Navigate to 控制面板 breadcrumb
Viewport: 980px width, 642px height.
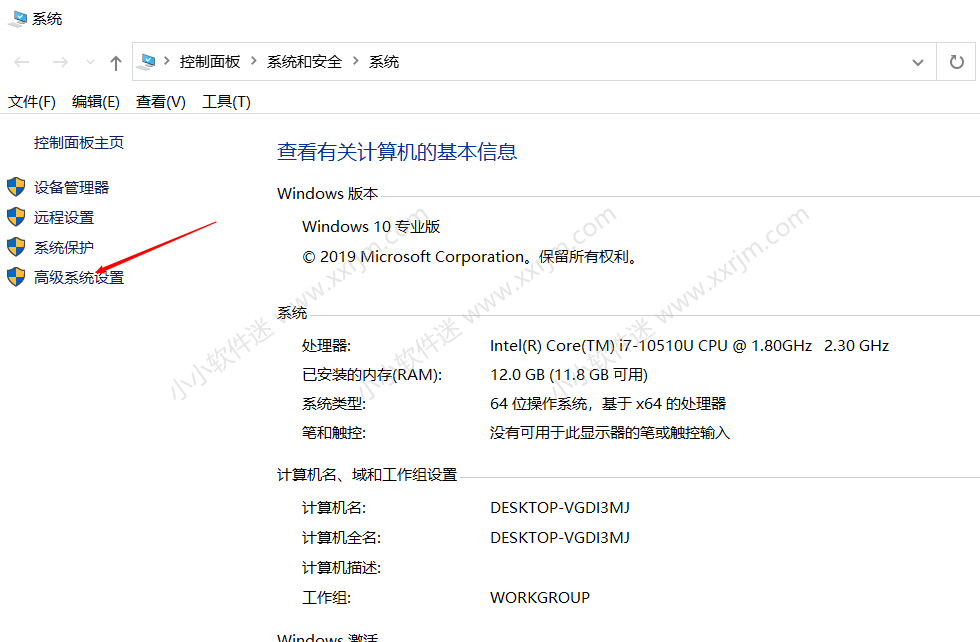coord(210,62)
